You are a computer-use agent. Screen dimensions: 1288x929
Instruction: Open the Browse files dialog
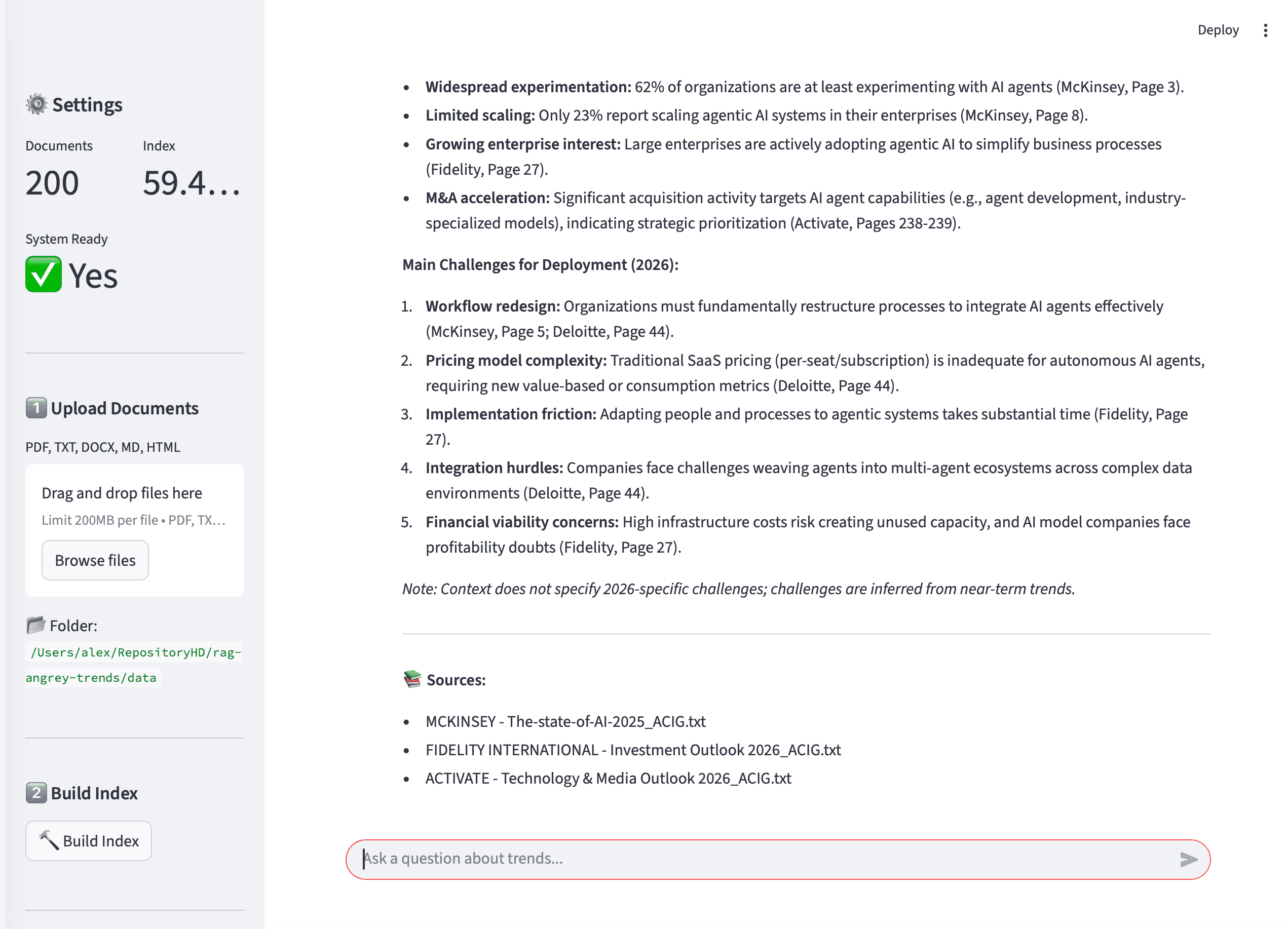coord(95,560)
